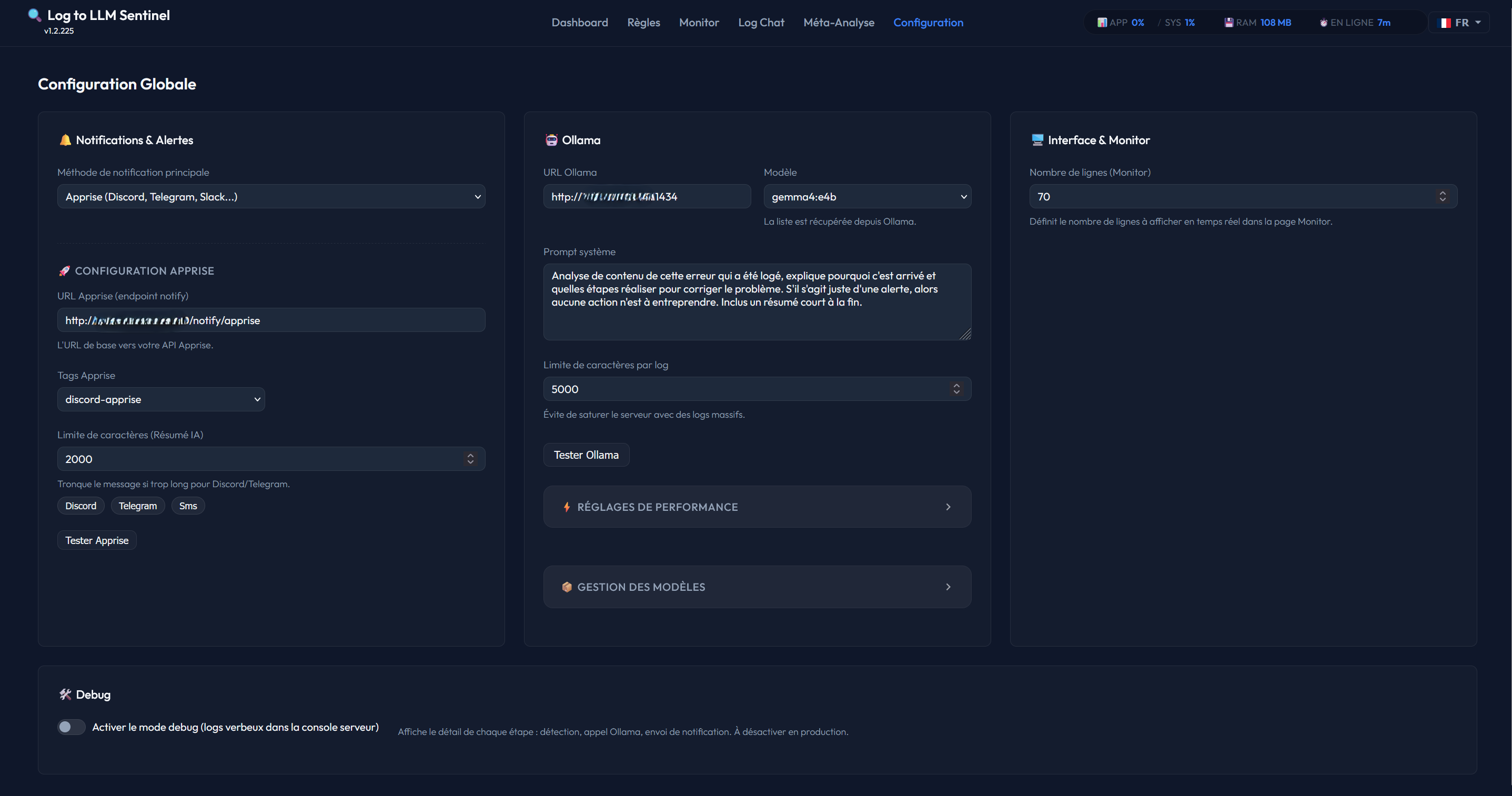Click the 'Activer le mode debug' label
This screenshot has height=796, width=1512.
(x=235, y=727)
